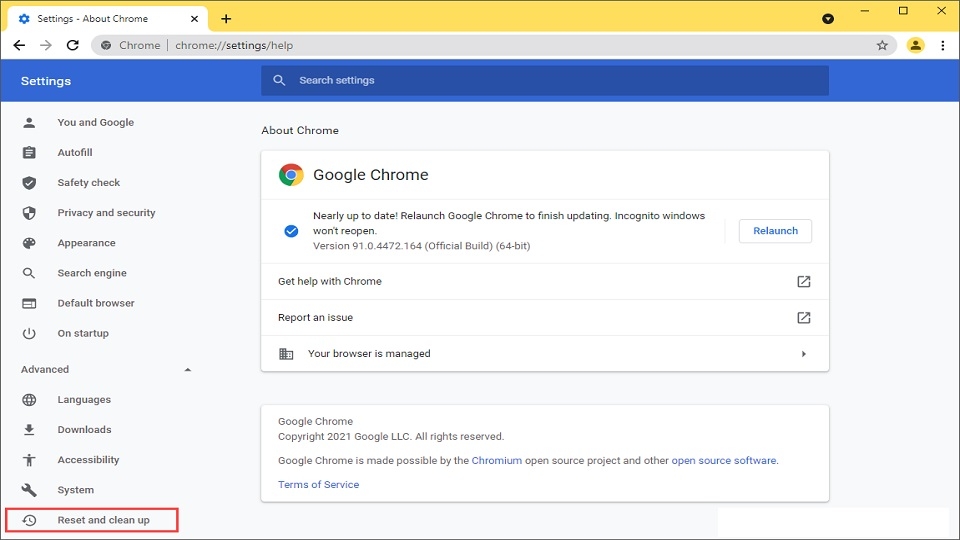This screenshot has height=540, width=960.
Task: Open Terms of Service link
Action: tap(318, 484)
